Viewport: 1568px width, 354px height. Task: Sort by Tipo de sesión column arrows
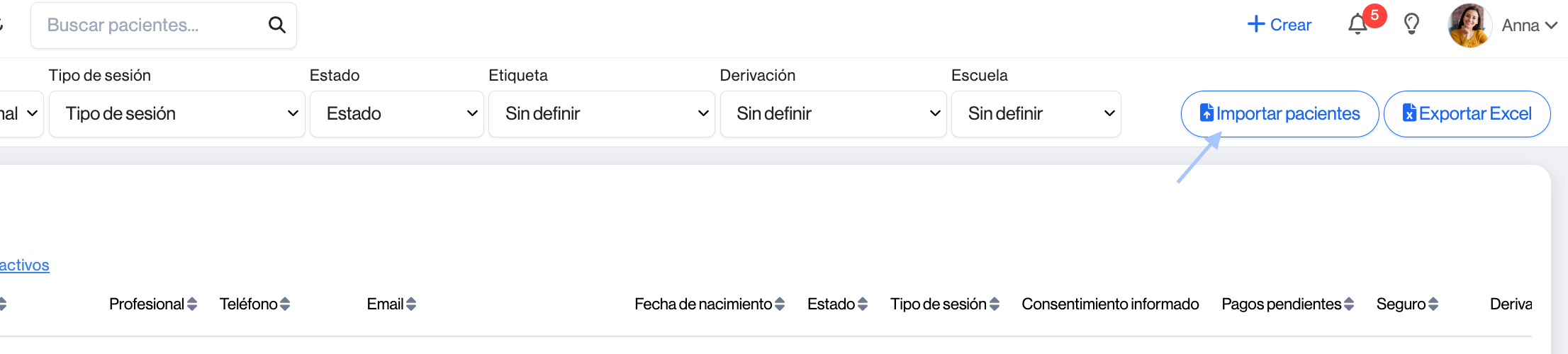pos(995,304)
